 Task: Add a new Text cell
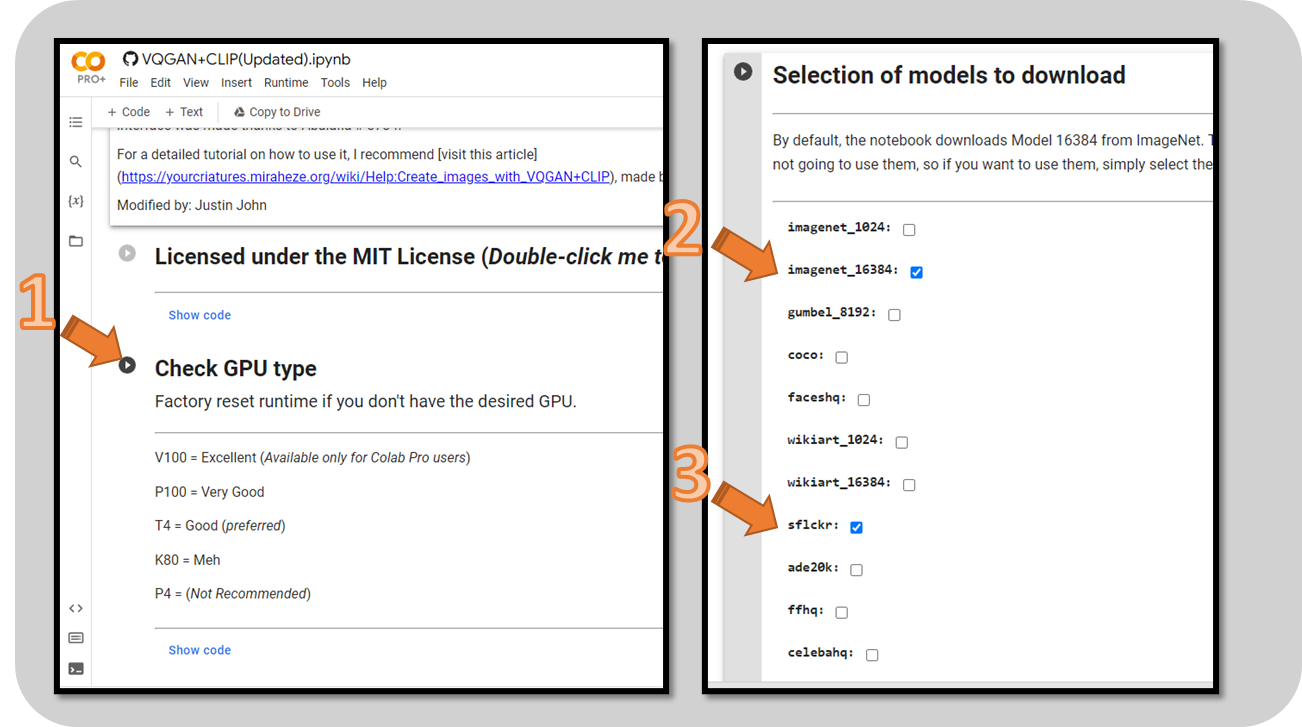184,112
